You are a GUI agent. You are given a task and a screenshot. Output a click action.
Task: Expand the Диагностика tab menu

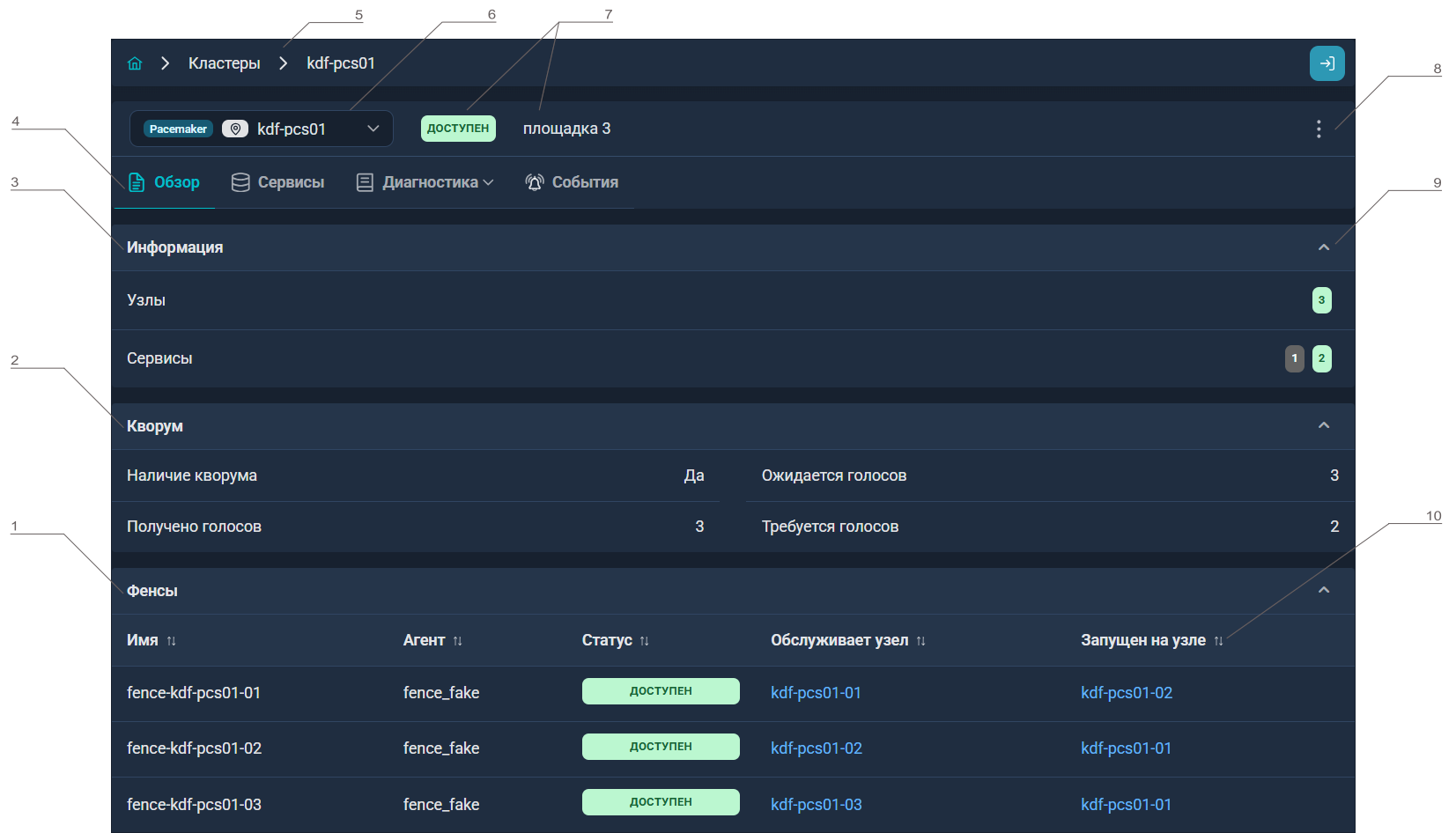pyautogui.click(x=425, y=182)
